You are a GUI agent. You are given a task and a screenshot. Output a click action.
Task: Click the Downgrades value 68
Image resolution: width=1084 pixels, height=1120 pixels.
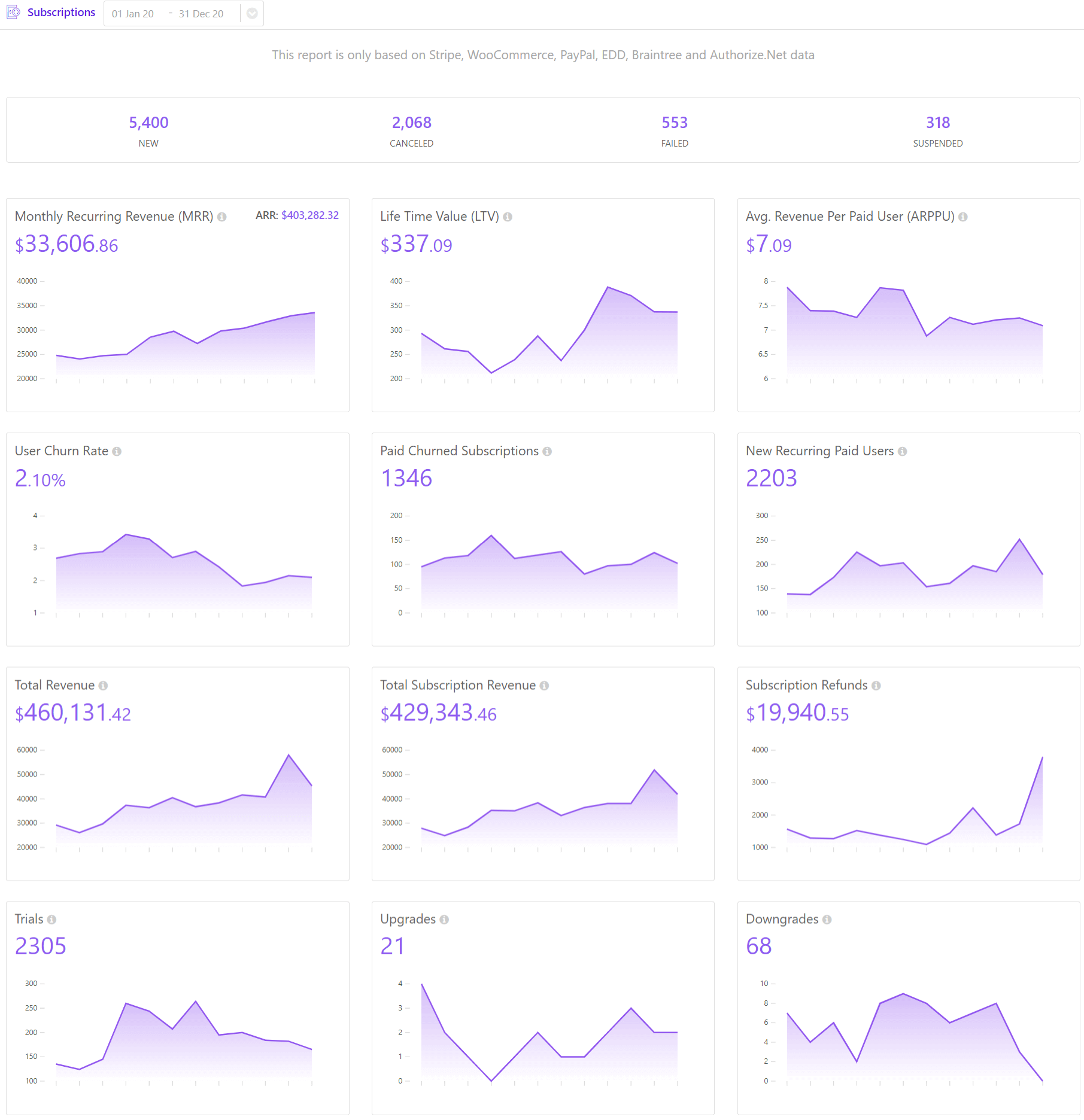tap(759, 946)
